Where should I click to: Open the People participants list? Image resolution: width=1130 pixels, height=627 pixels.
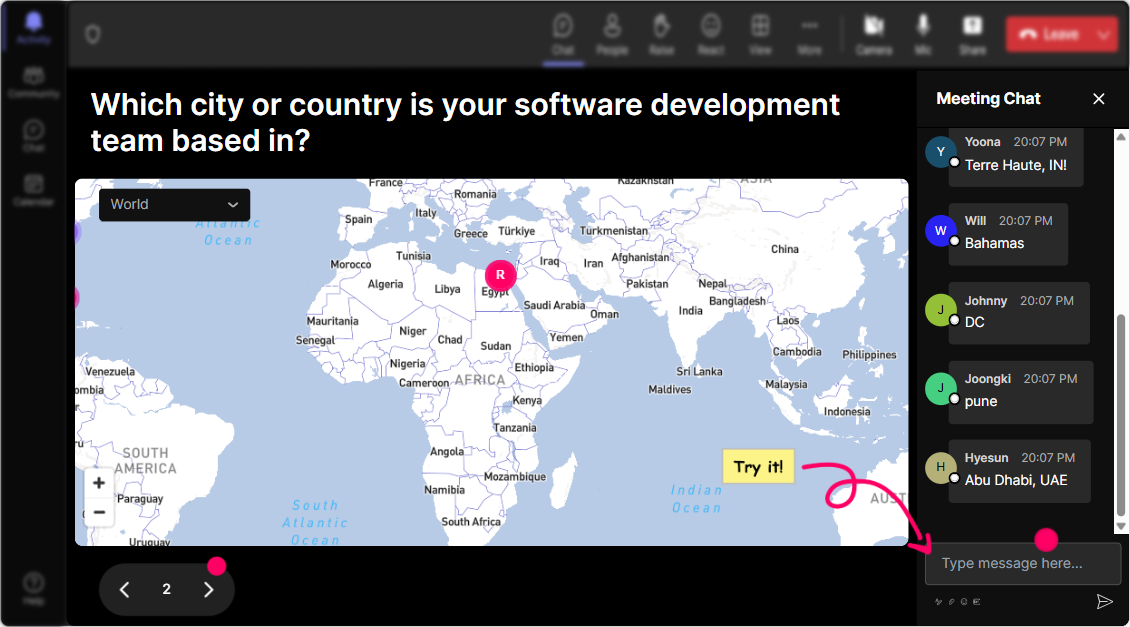[x=612, y=35]
